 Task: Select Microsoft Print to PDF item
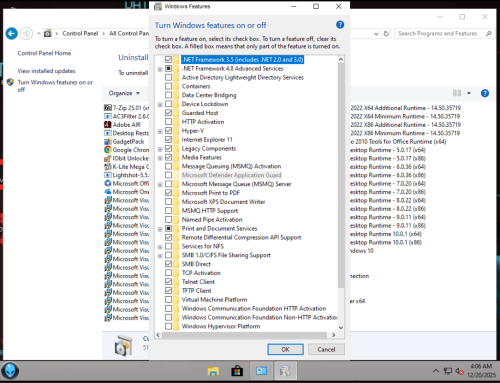211,193
